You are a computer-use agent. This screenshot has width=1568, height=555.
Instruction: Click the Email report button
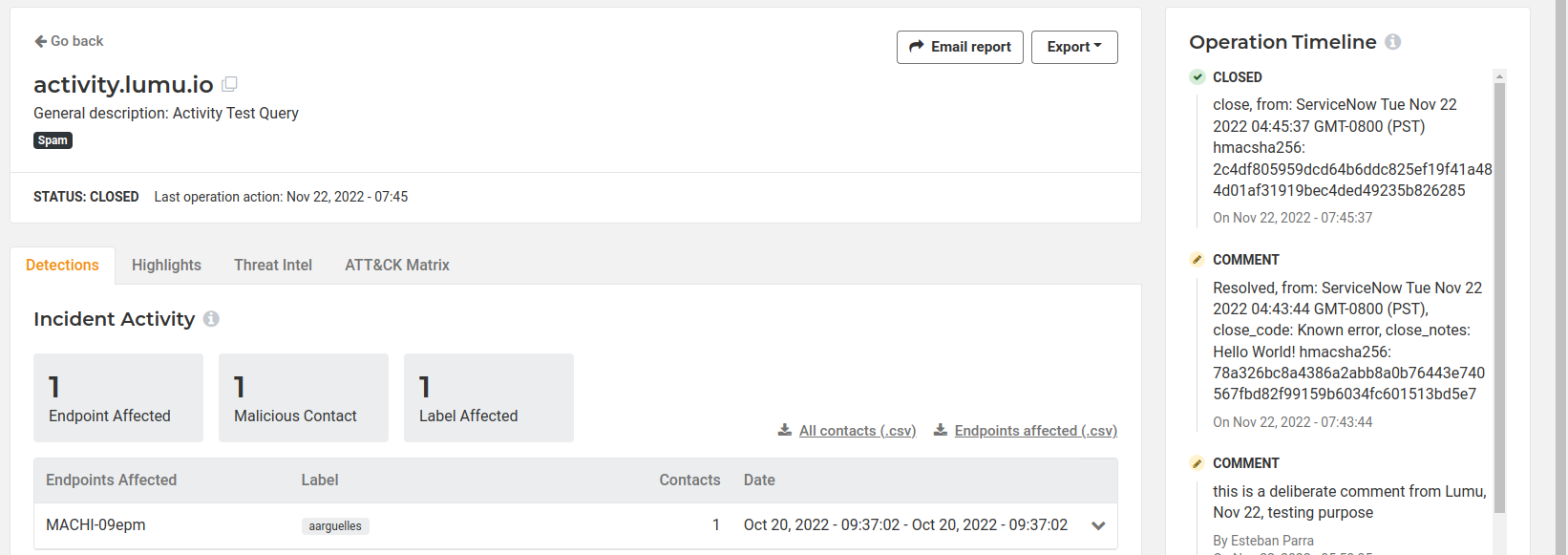pyautogui.click(x=960, y=47)
